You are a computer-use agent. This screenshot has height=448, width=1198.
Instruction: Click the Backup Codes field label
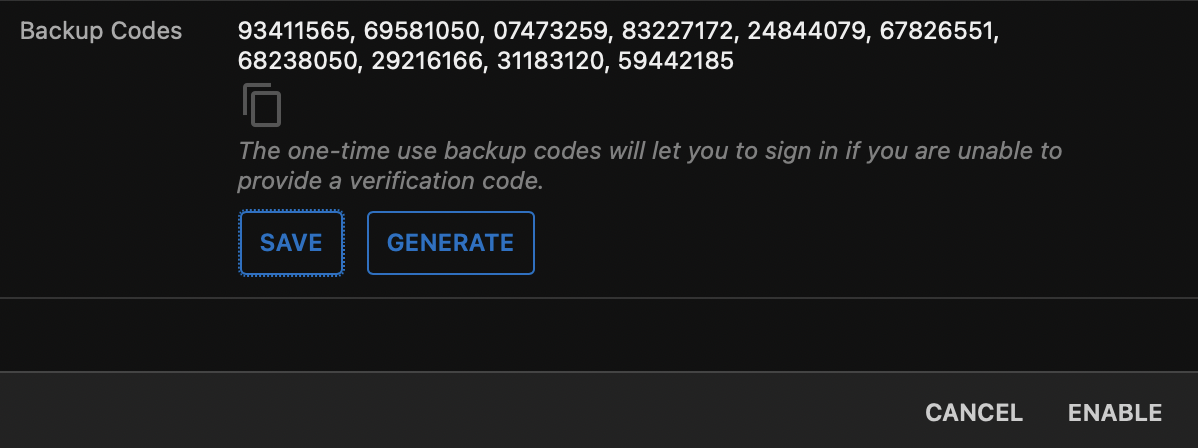pos(101,31)
